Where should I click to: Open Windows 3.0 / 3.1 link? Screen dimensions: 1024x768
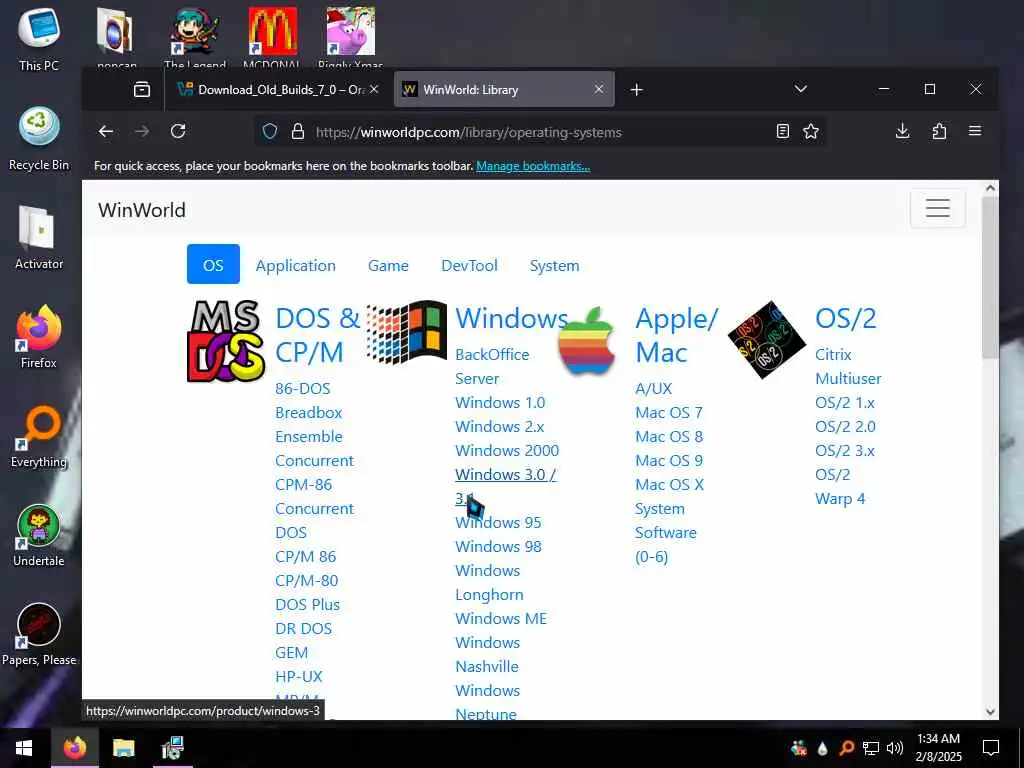point(505,475)
